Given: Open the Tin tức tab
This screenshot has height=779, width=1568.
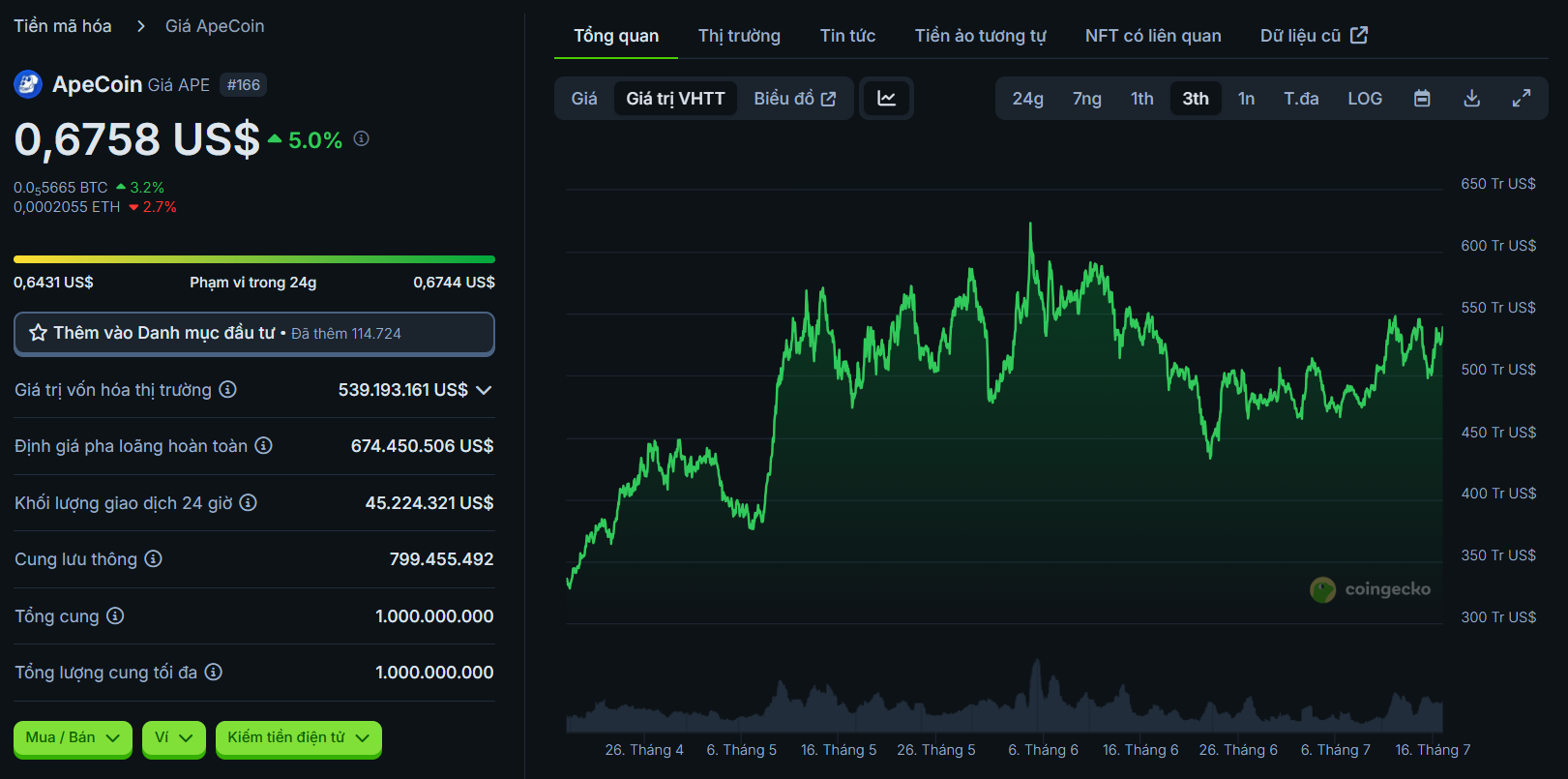Looking at the screenshot, I should [847, 36].
